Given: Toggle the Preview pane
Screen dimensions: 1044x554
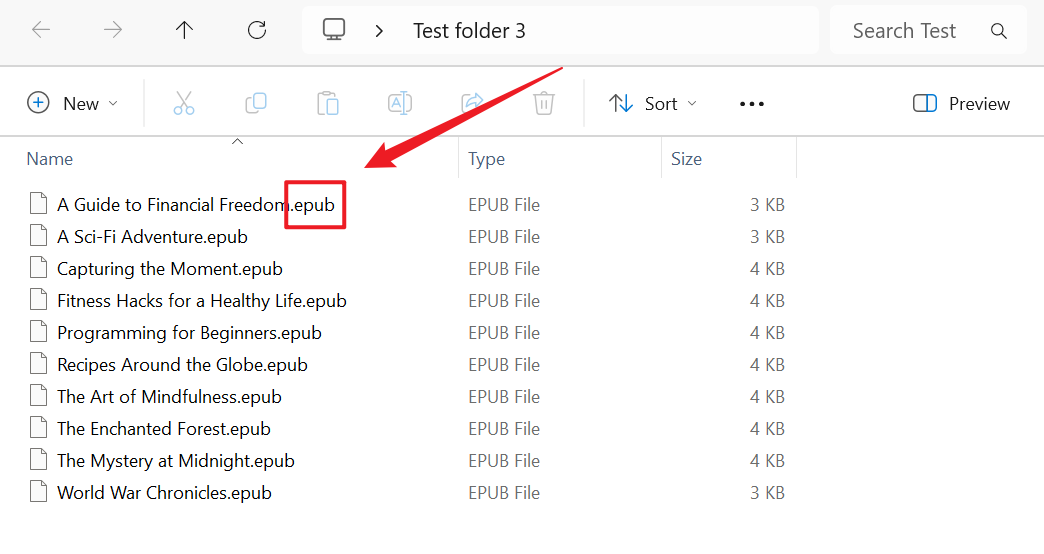Looking at the screenshot, I should 961,103.
